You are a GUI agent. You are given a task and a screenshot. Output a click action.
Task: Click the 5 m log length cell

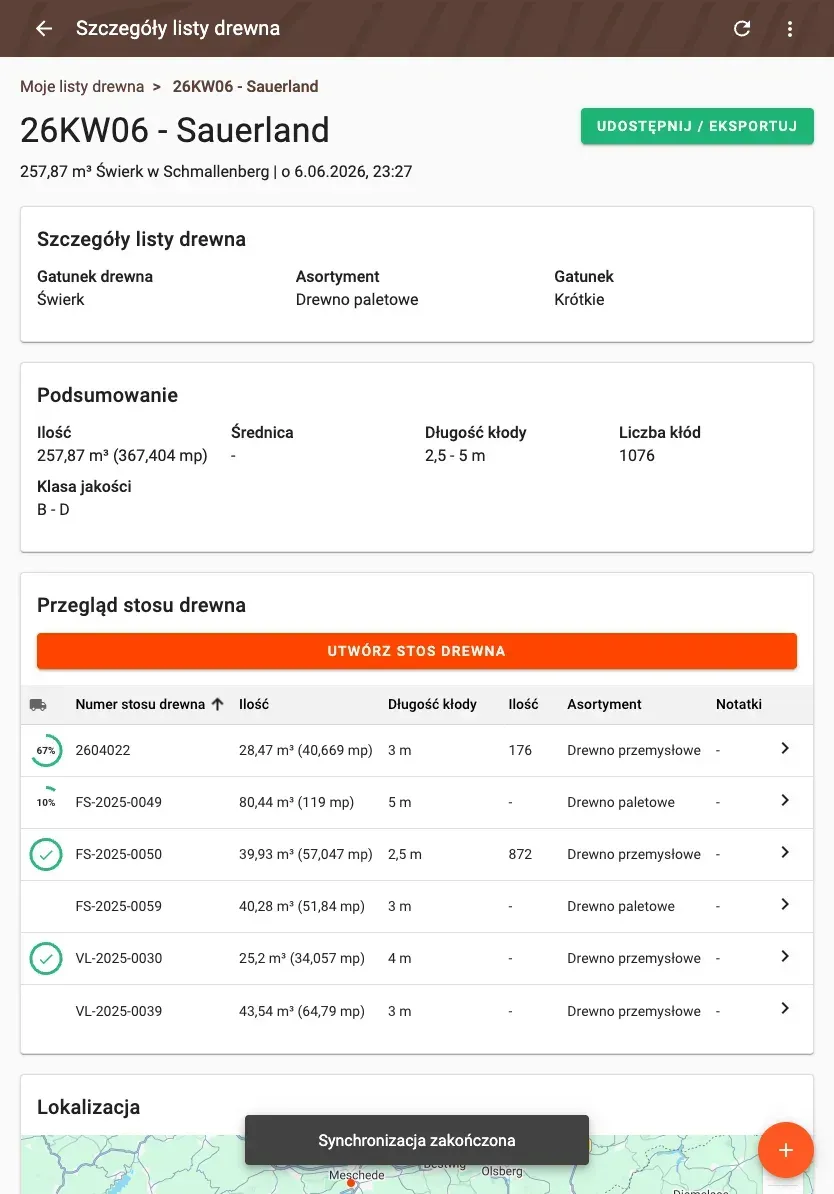(x=399, y=802)
